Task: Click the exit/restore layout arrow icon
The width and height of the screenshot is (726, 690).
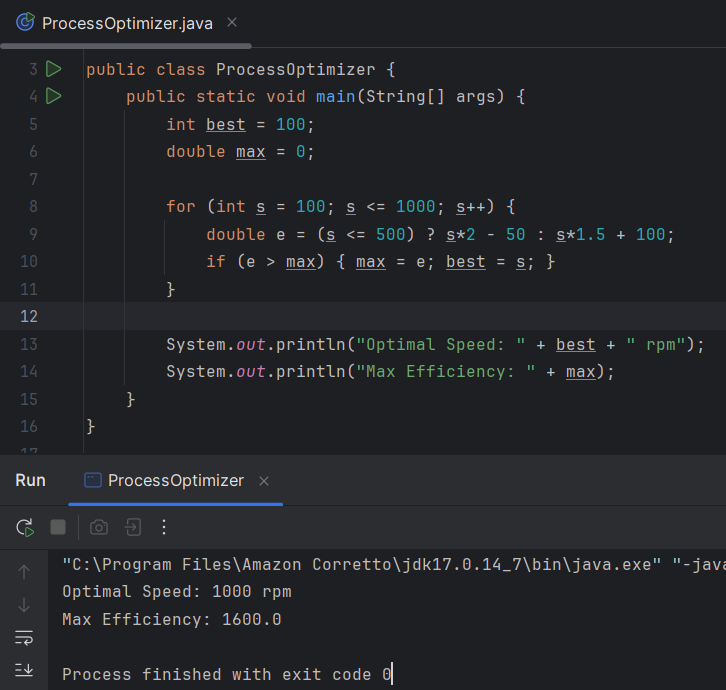Action: coord(132,527)
